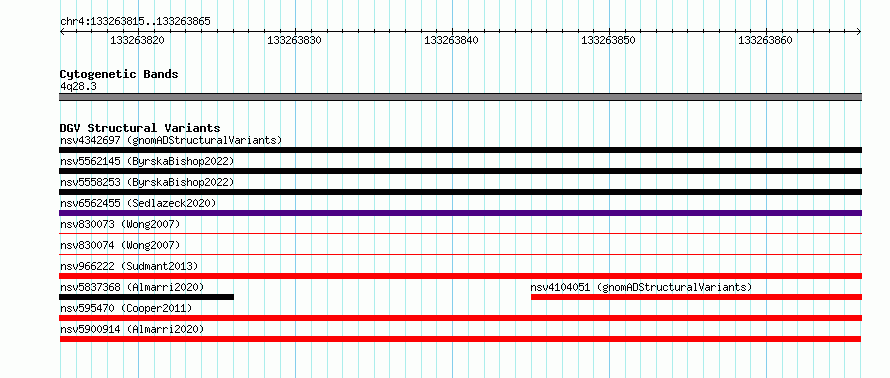Click the chr4:133263815..133263865 region label
Screen dimensions: 890x378
click(x=135, y=22)
